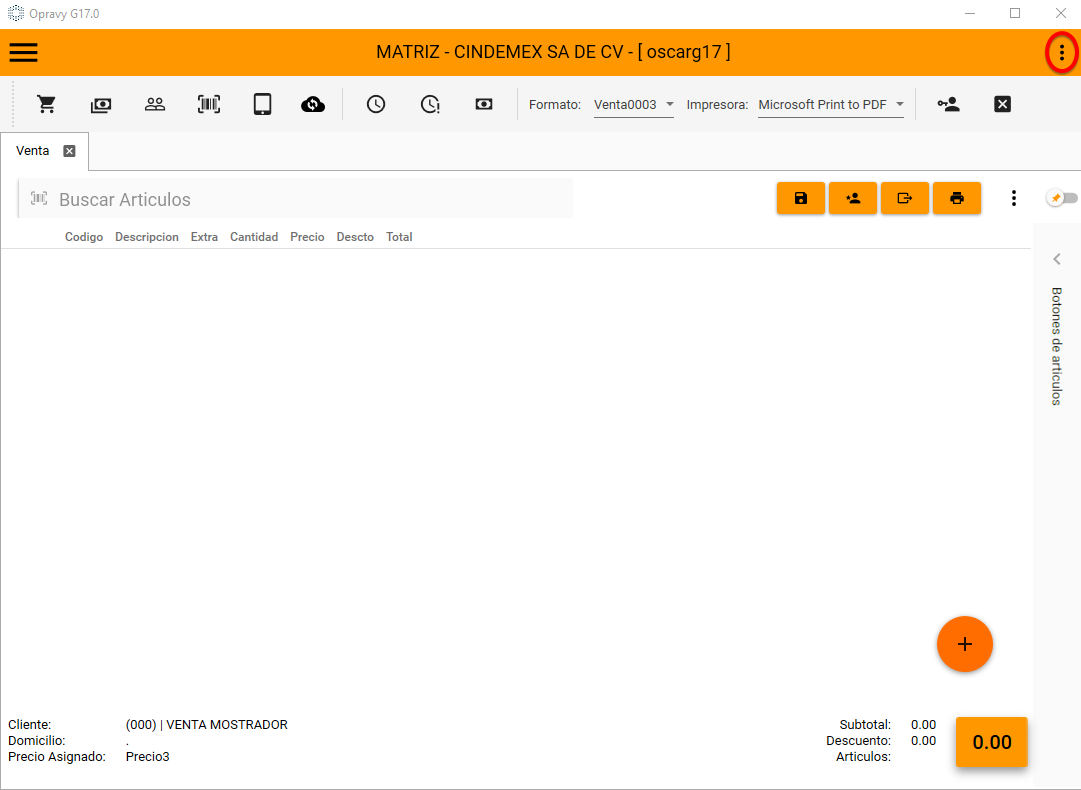The width and height of the screenshot is (1081, 790).
Task: Click the Descuento label
Action: 858,740
